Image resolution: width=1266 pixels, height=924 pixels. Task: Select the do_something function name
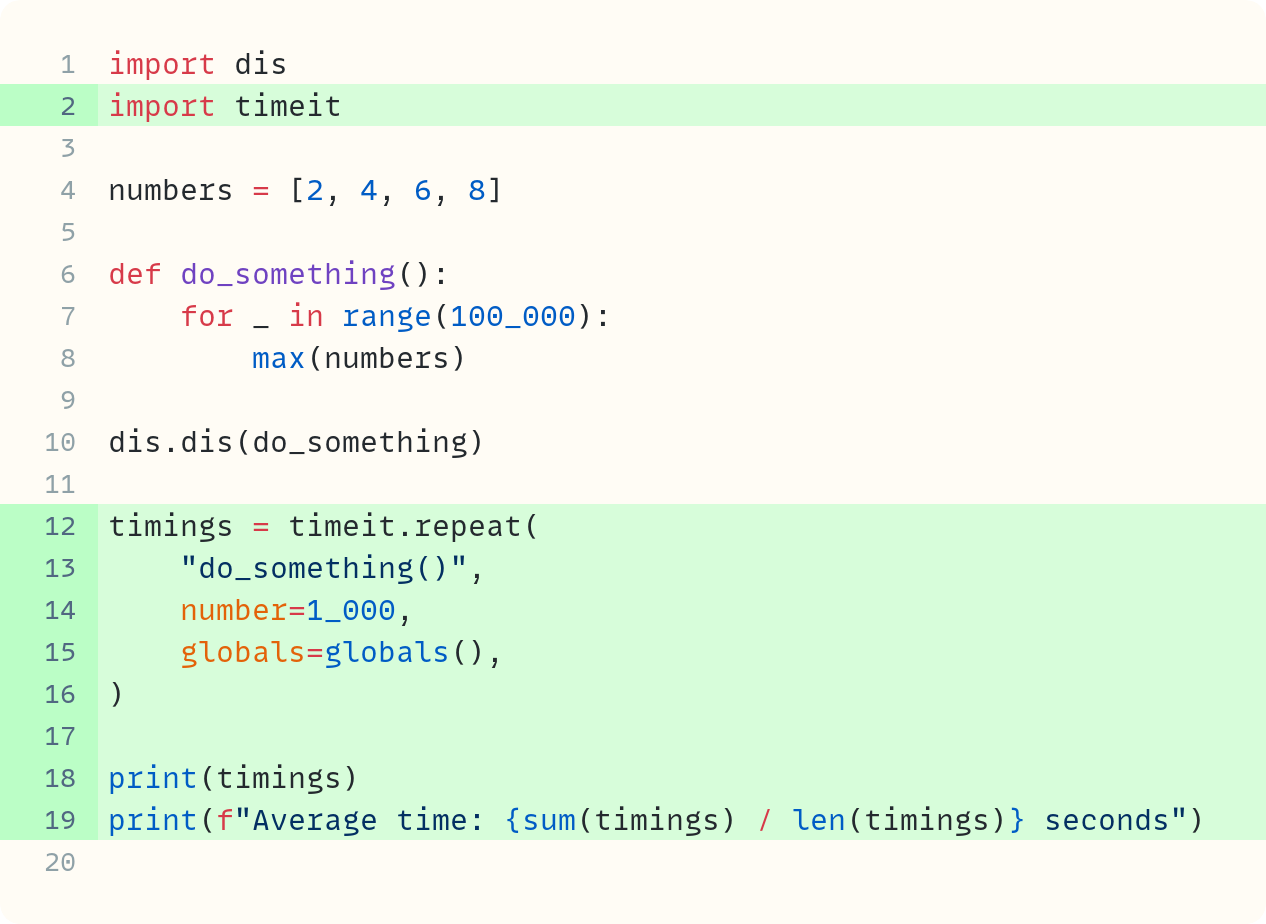coord(286,274)
